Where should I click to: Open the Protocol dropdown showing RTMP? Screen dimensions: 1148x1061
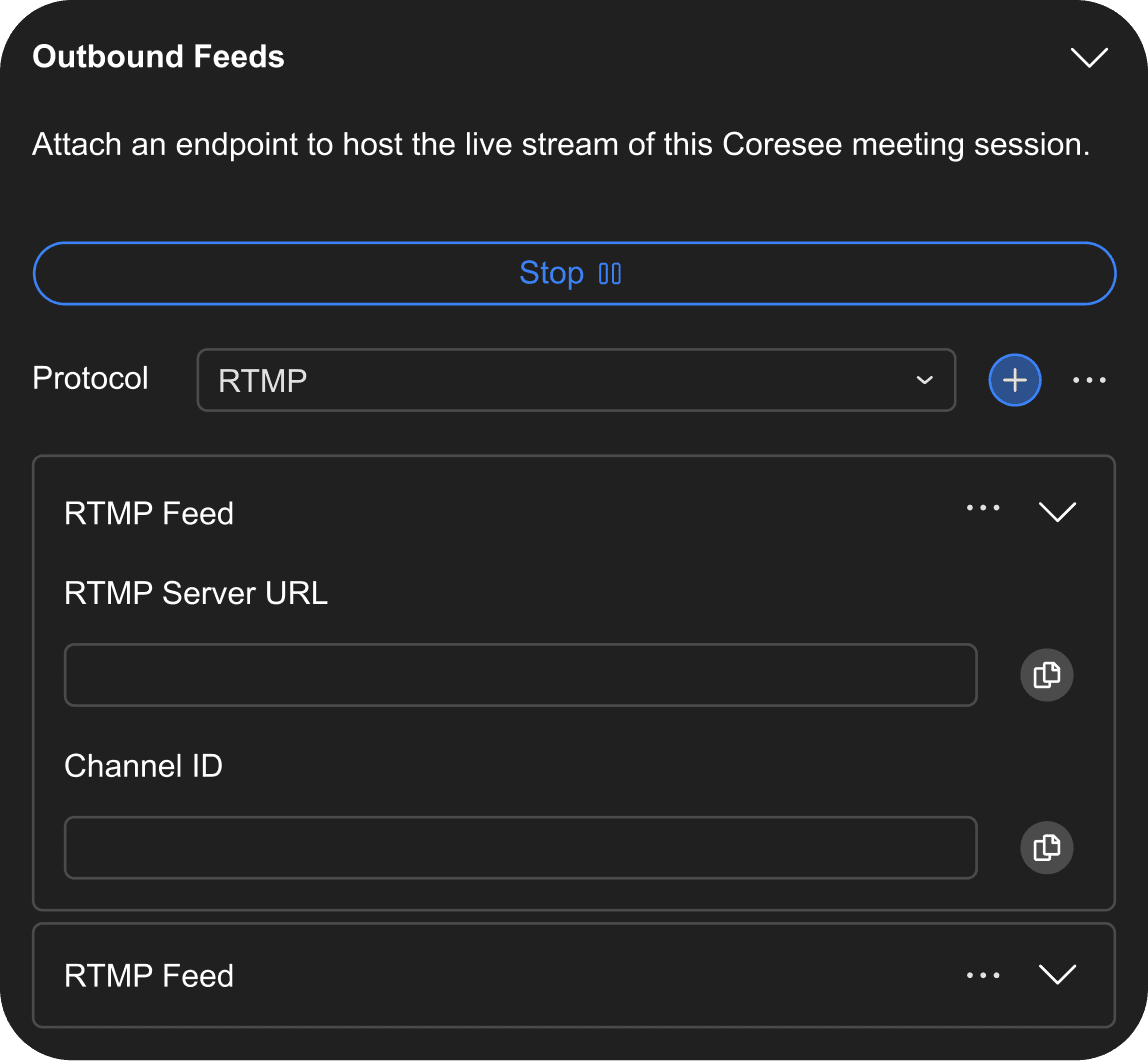click(575, 380)
